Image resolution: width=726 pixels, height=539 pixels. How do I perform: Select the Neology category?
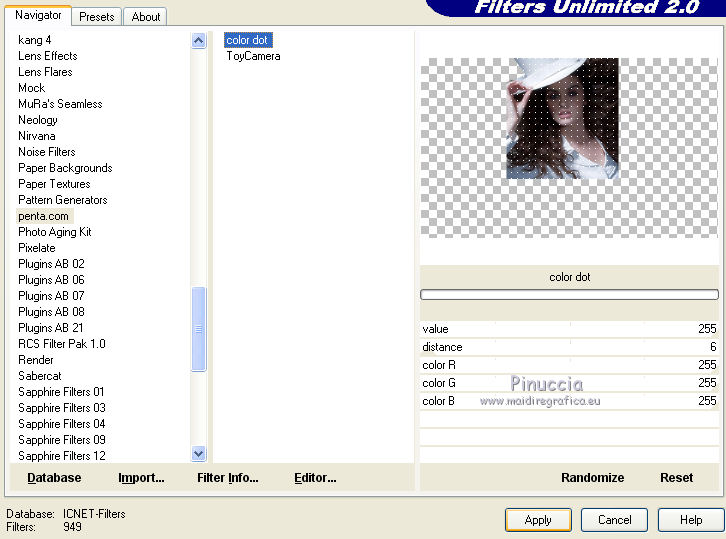38,120
